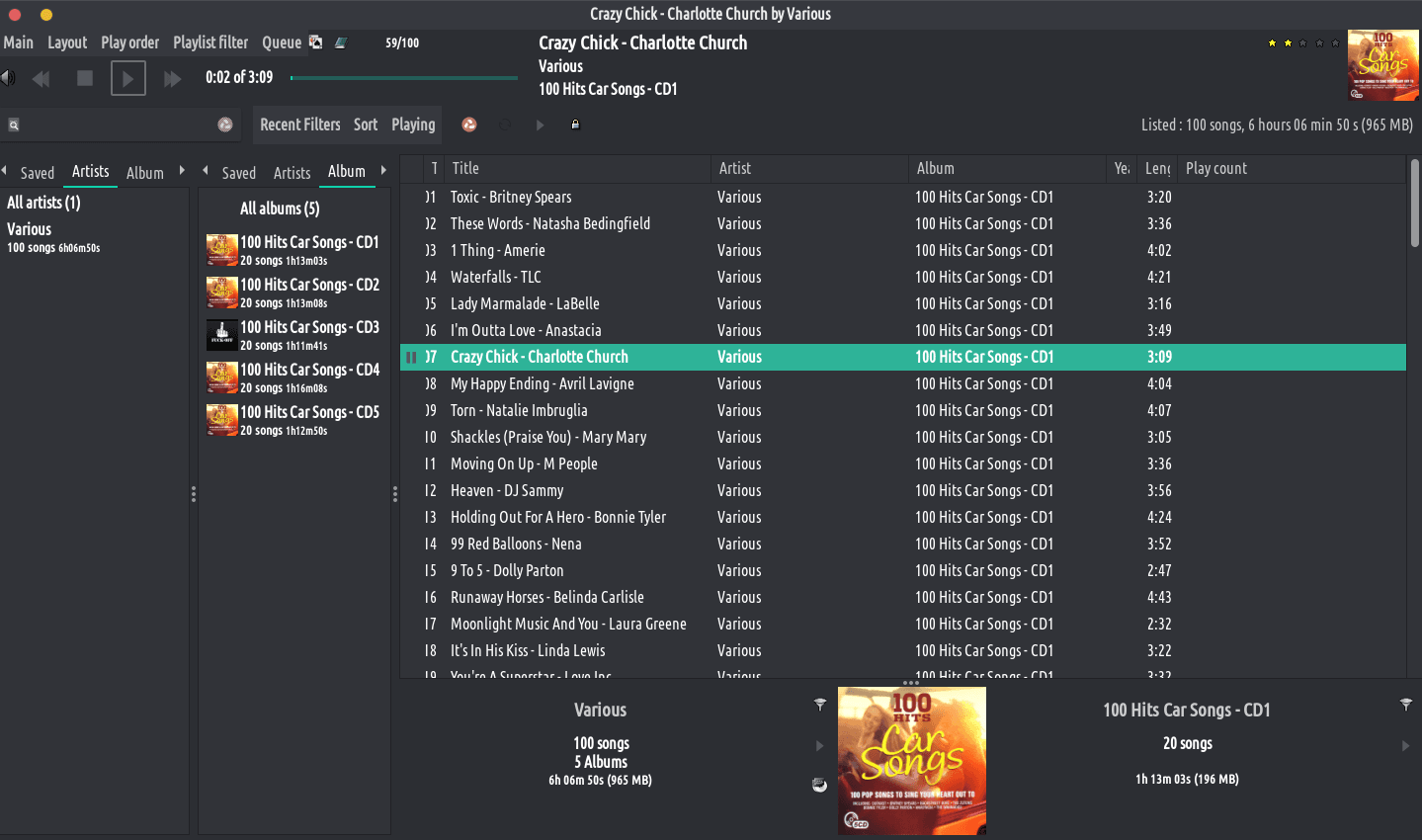Select All artists (1) entry
This screenshot has height=840, width=1422.
pyautogui.click(x=43, y=203)
